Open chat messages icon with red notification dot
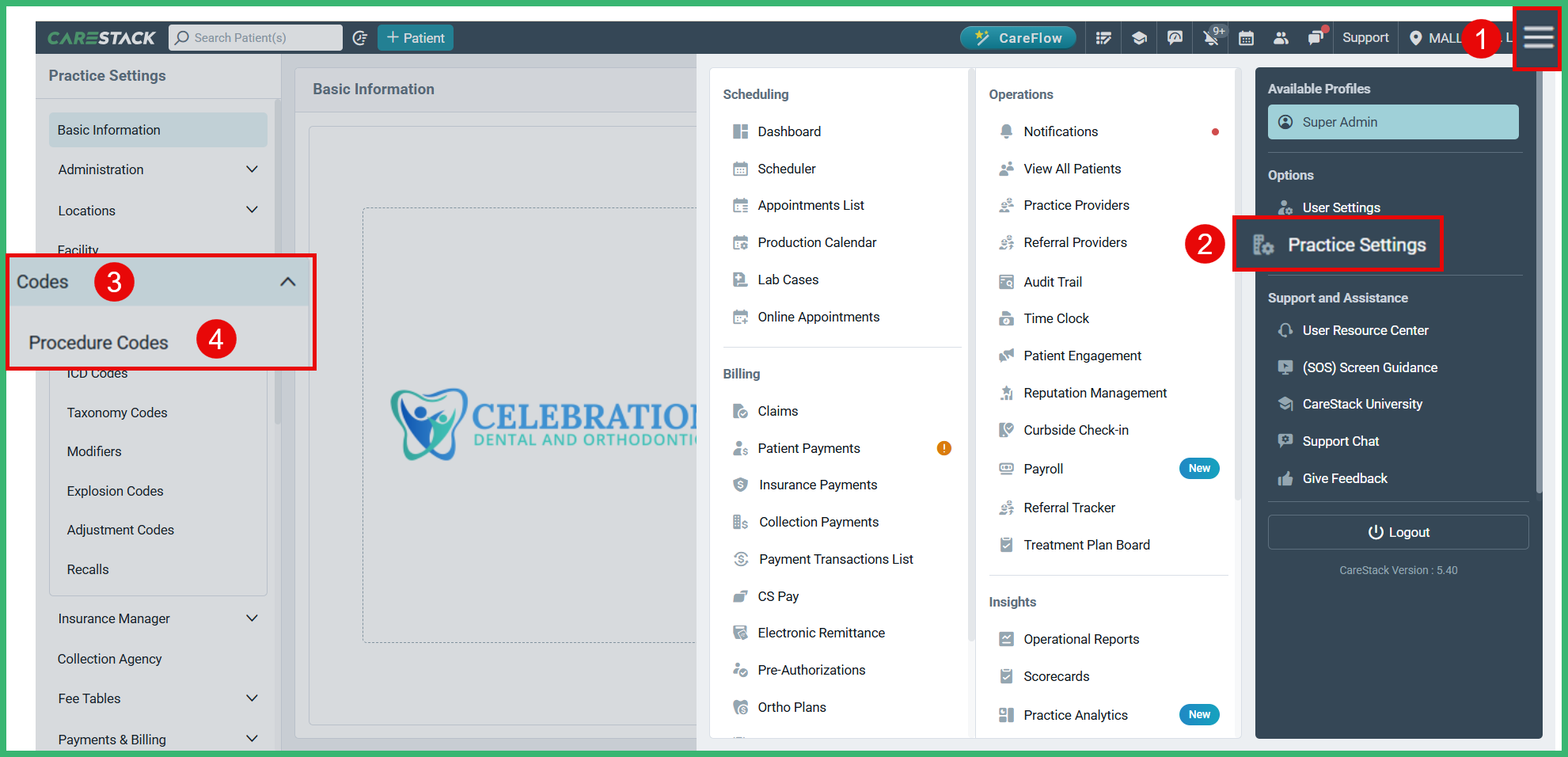This screenshot has width=1568, height=757. [1316, 37]
